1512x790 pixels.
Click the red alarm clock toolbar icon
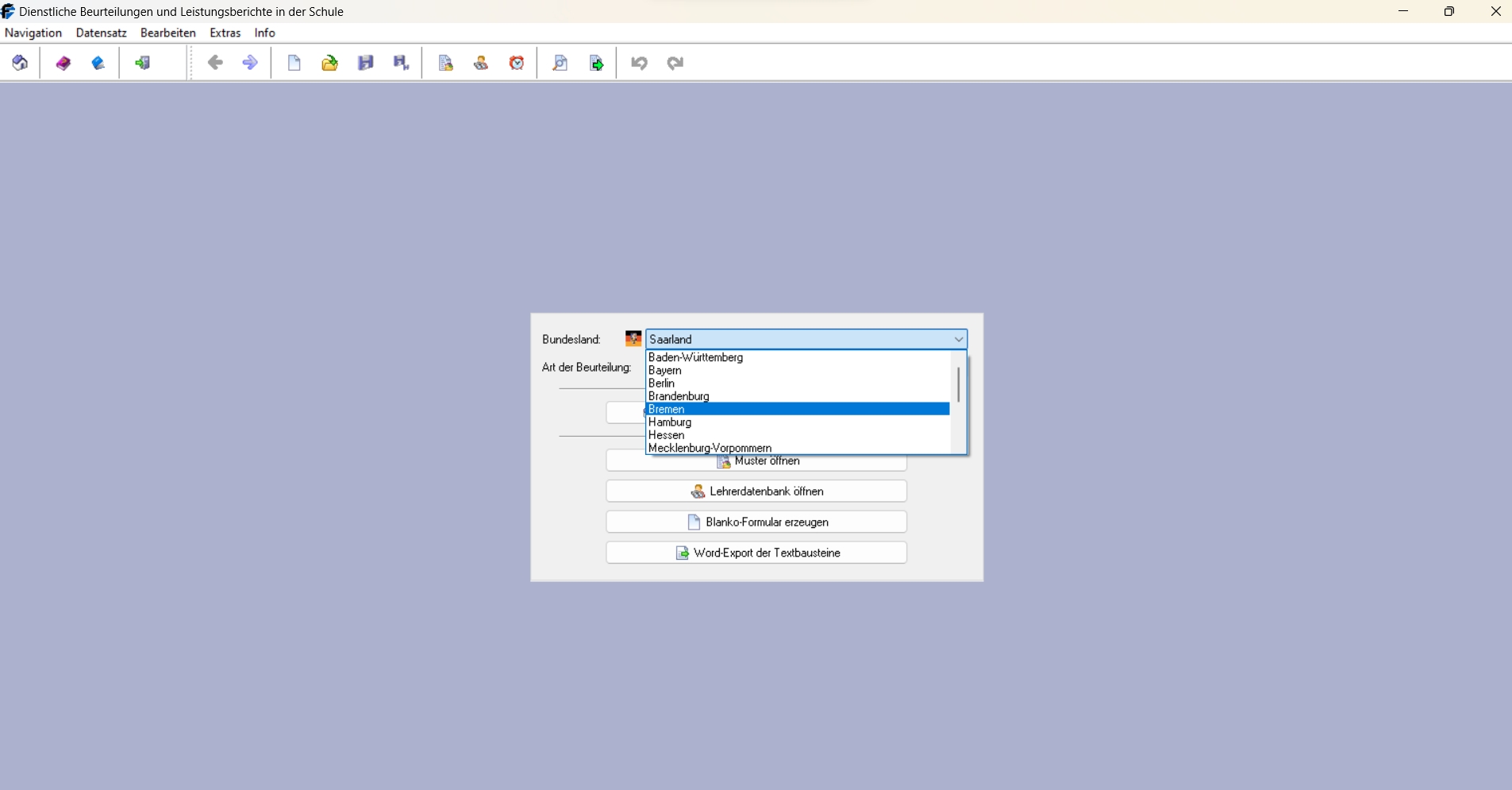(x=517, y=63)
